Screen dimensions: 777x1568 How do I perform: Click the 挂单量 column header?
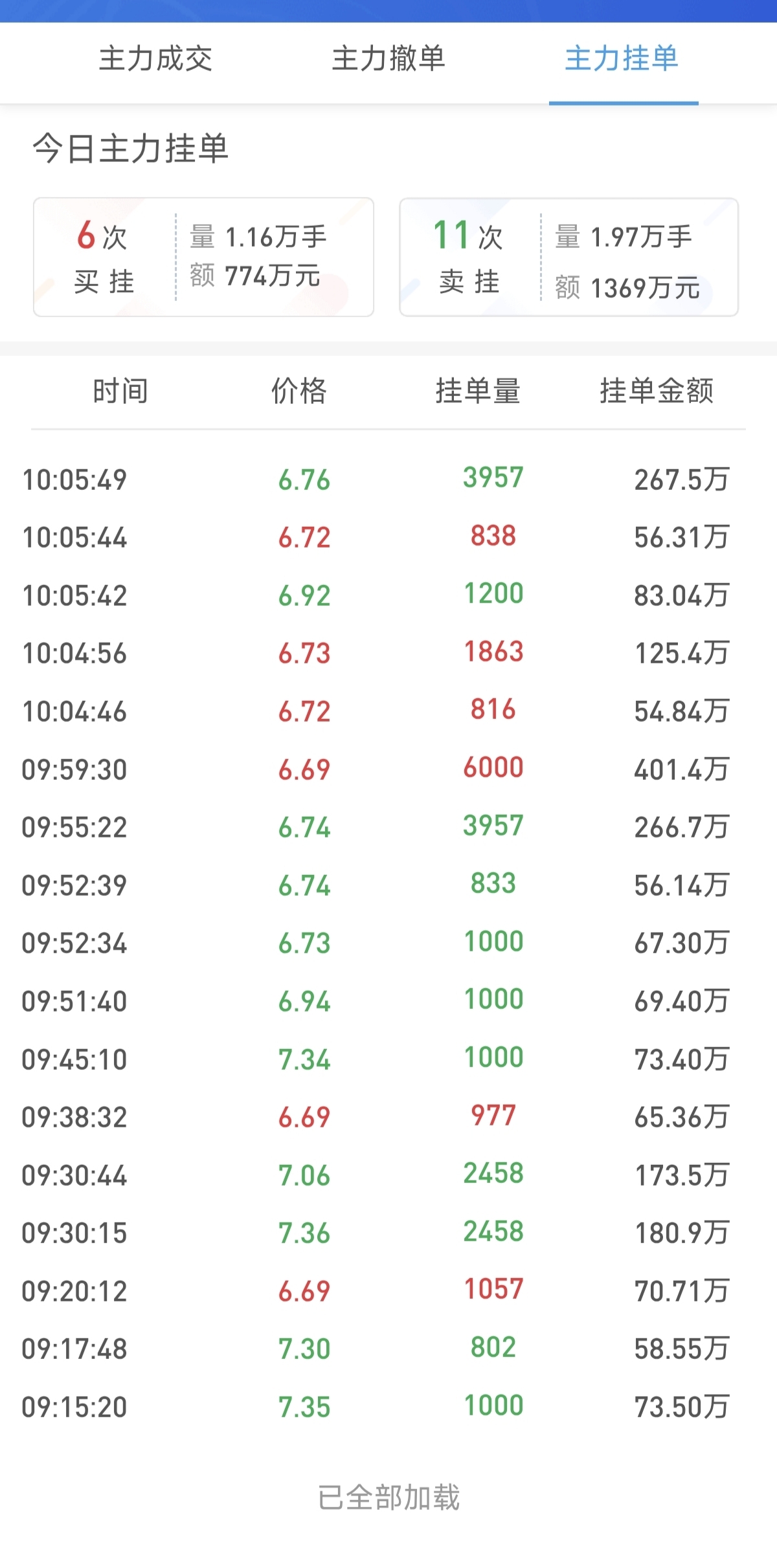[478, 391]
